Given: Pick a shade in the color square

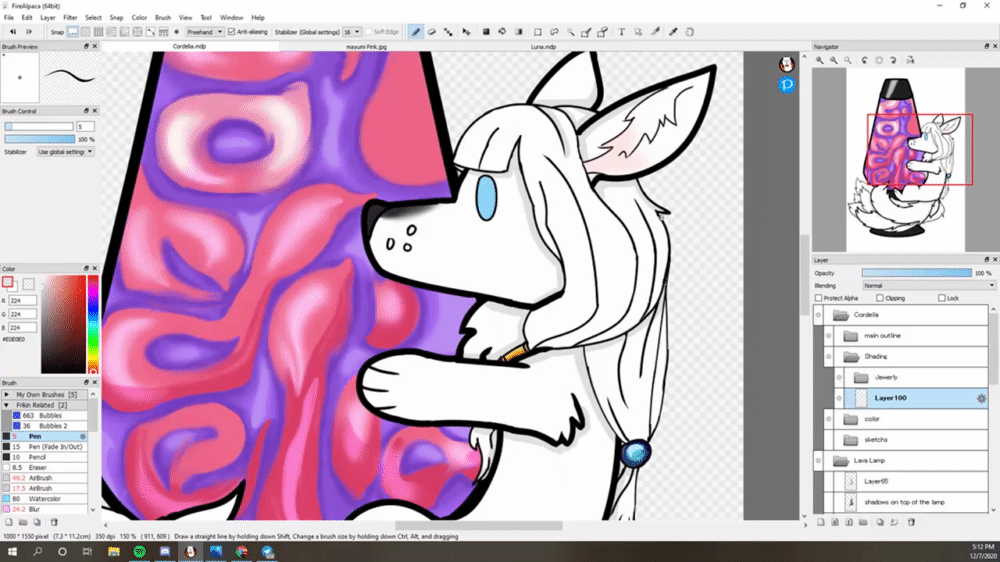Looking at the screenshot, I should tap(63, 324).
